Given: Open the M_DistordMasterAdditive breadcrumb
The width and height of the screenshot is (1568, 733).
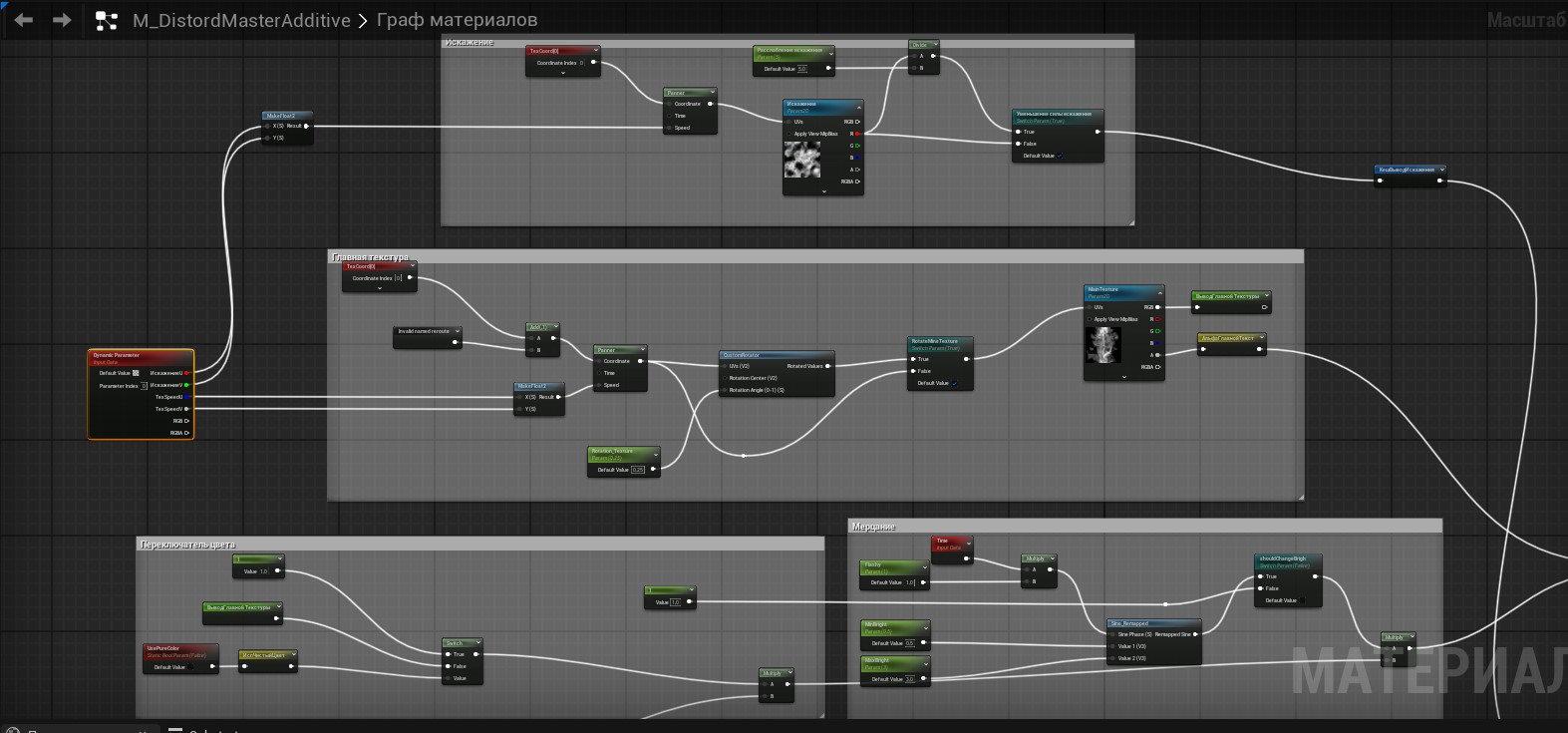Looking at the screenshot, I should (241, 20).
